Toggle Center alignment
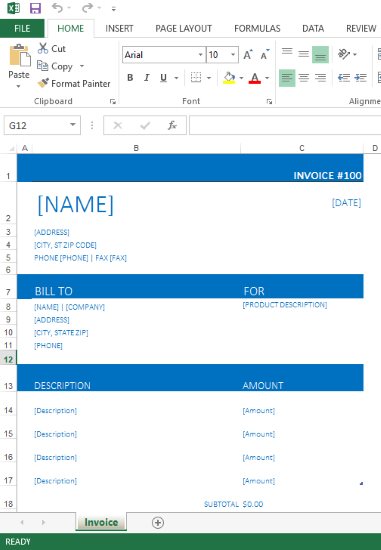This screenshot has width=381, height=550. pos(303,78)
